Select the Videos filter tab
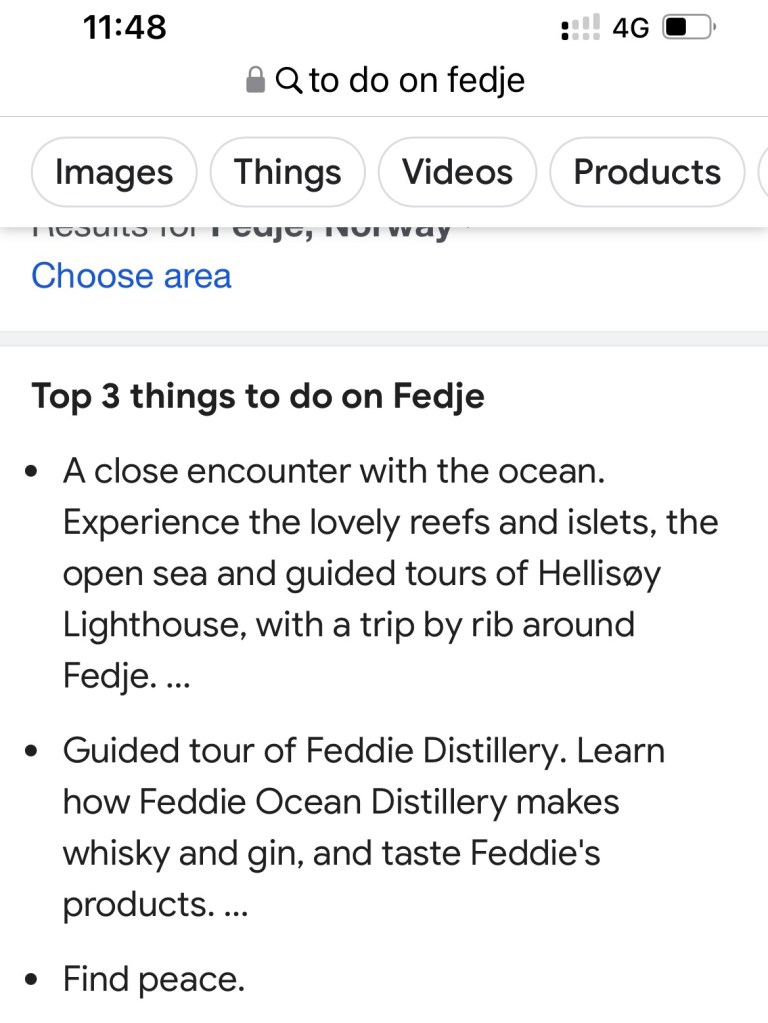This screenshot has width=768, height=1023. pos(457,172)
